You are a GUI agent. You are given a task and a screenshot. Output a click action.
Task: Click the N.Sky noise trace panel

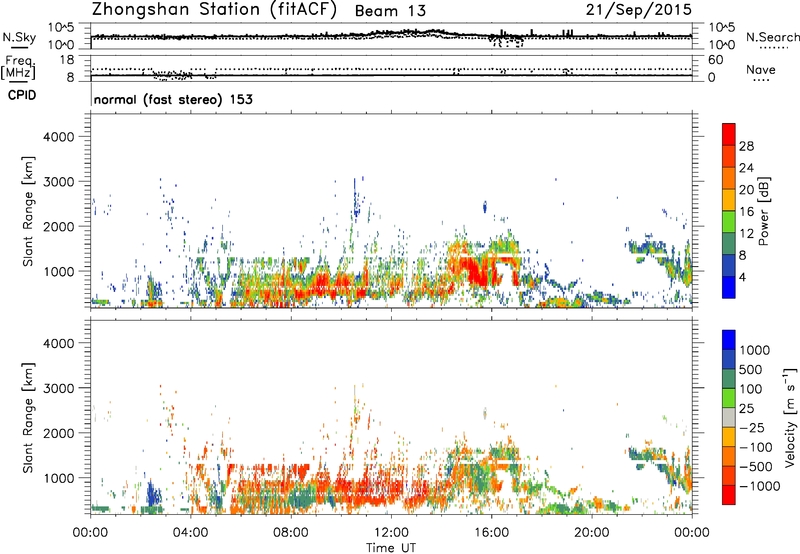[391, 36]
